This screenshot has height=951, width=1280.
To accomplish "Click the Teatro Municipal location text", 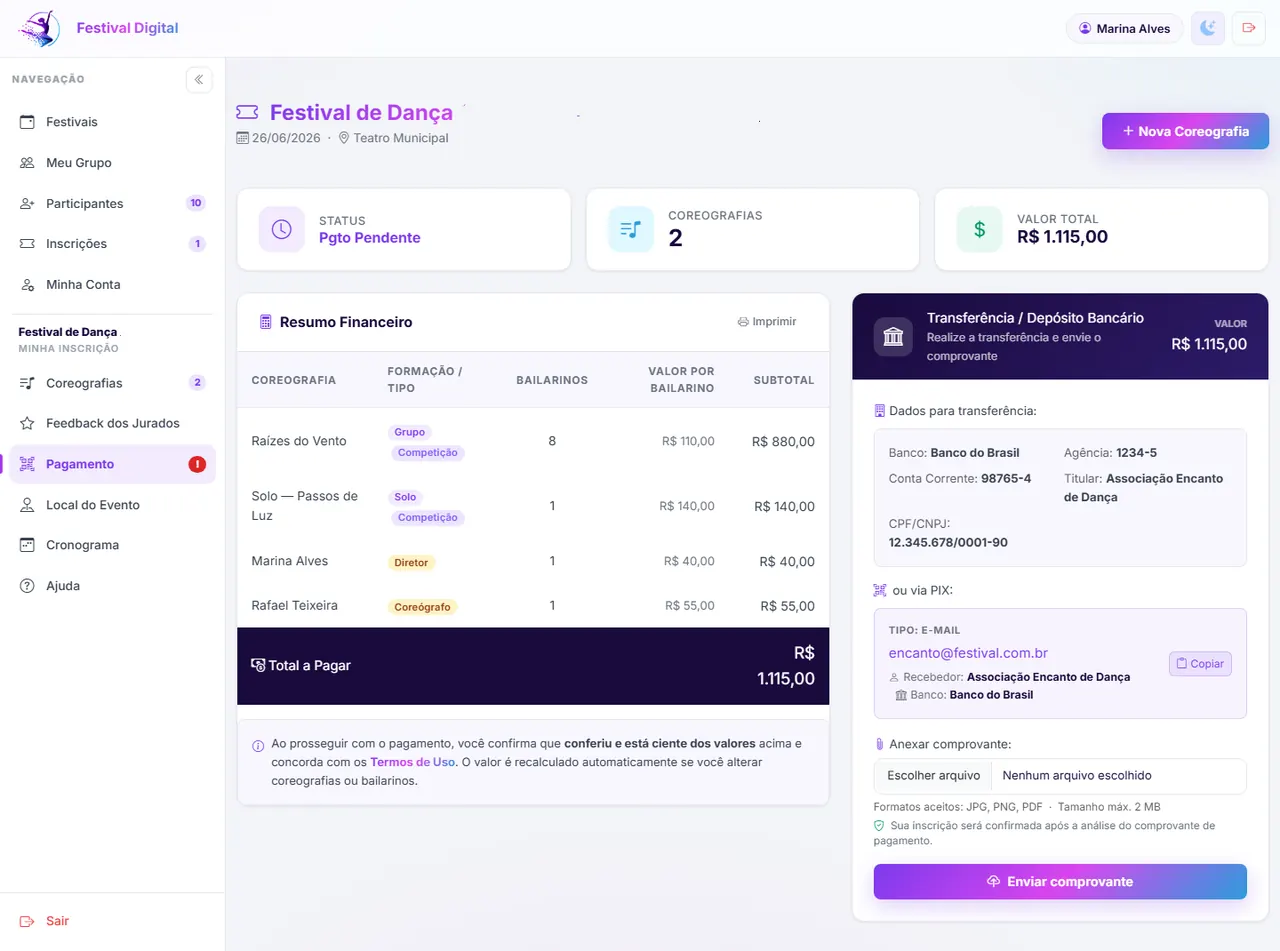I will point(401,138).
